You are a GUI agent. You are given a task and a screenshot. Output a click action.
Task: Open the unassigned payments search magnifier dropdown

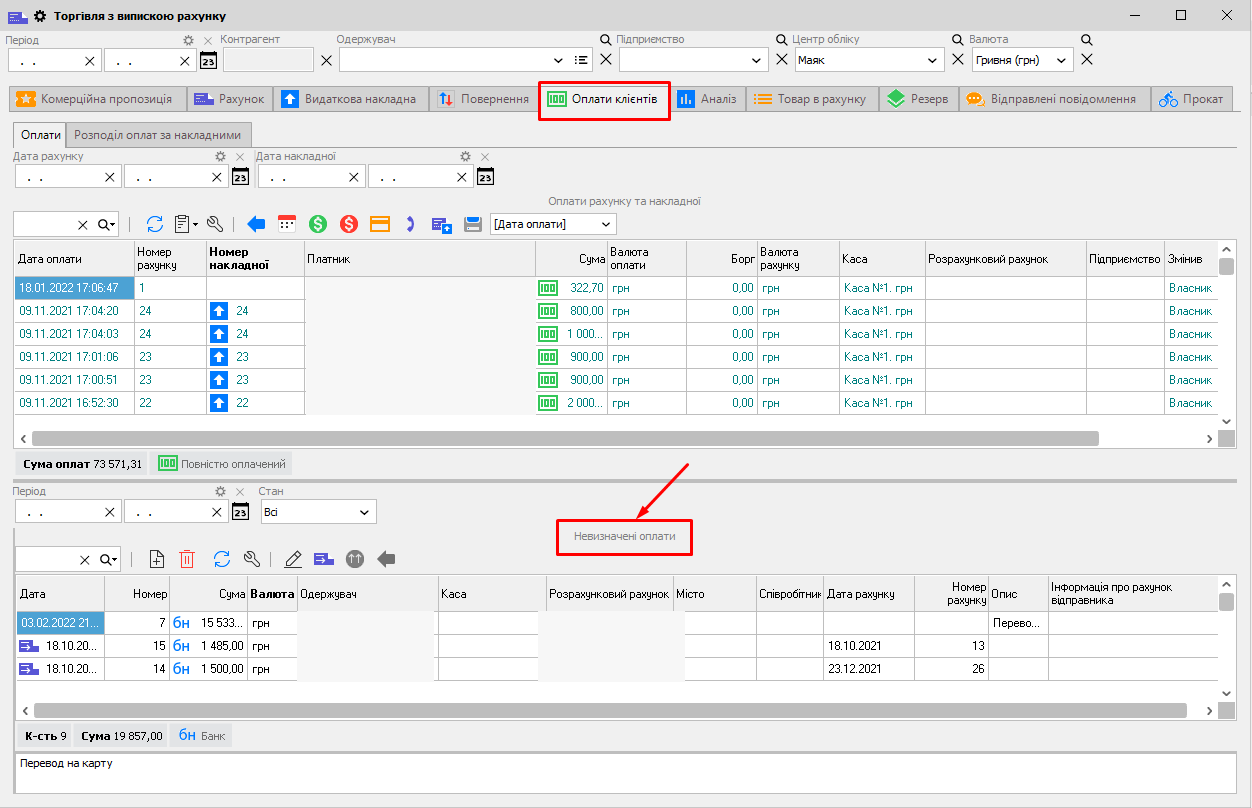click(x=108, y=560)
